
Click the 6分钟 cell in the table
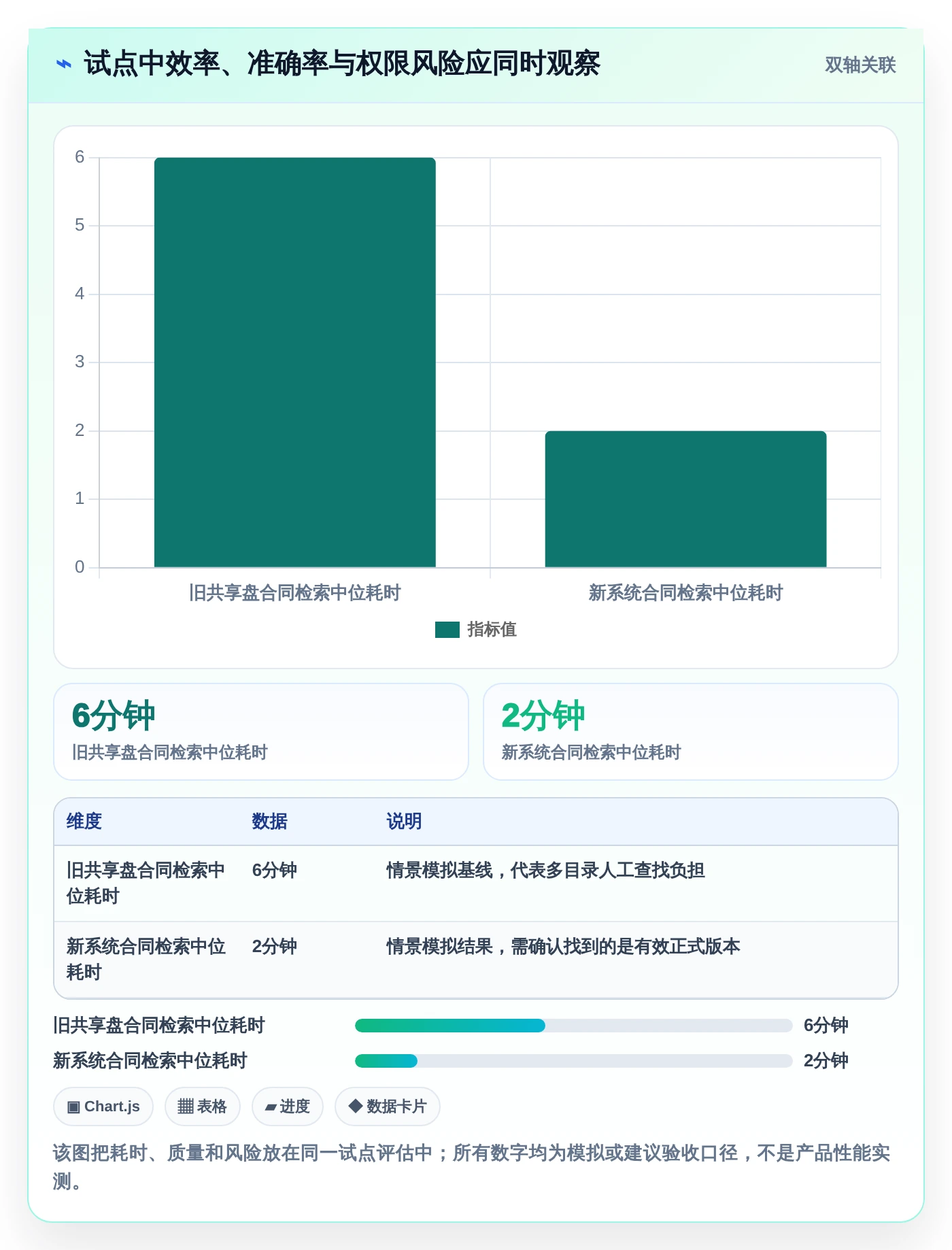[275, 871]
